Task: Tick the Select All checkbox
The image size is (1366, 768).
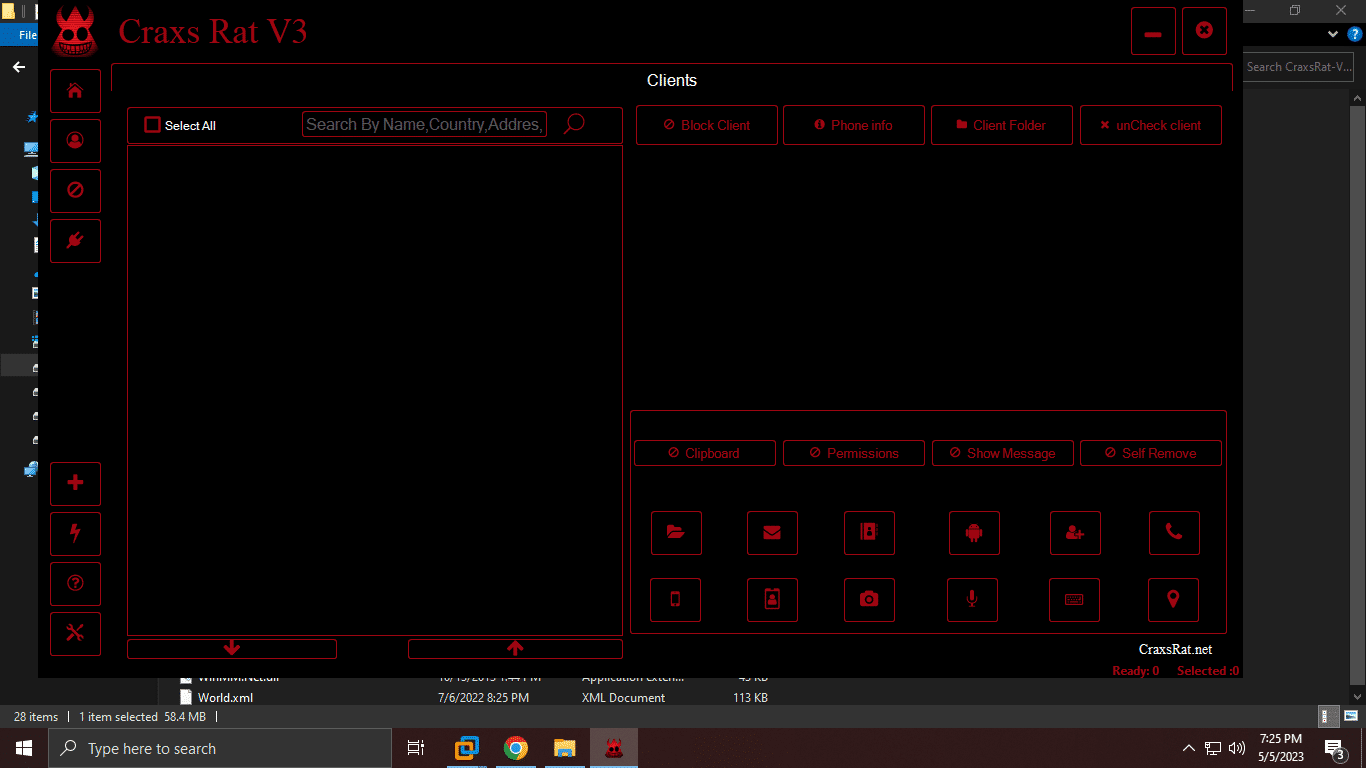Action: (x=152, y=125)
